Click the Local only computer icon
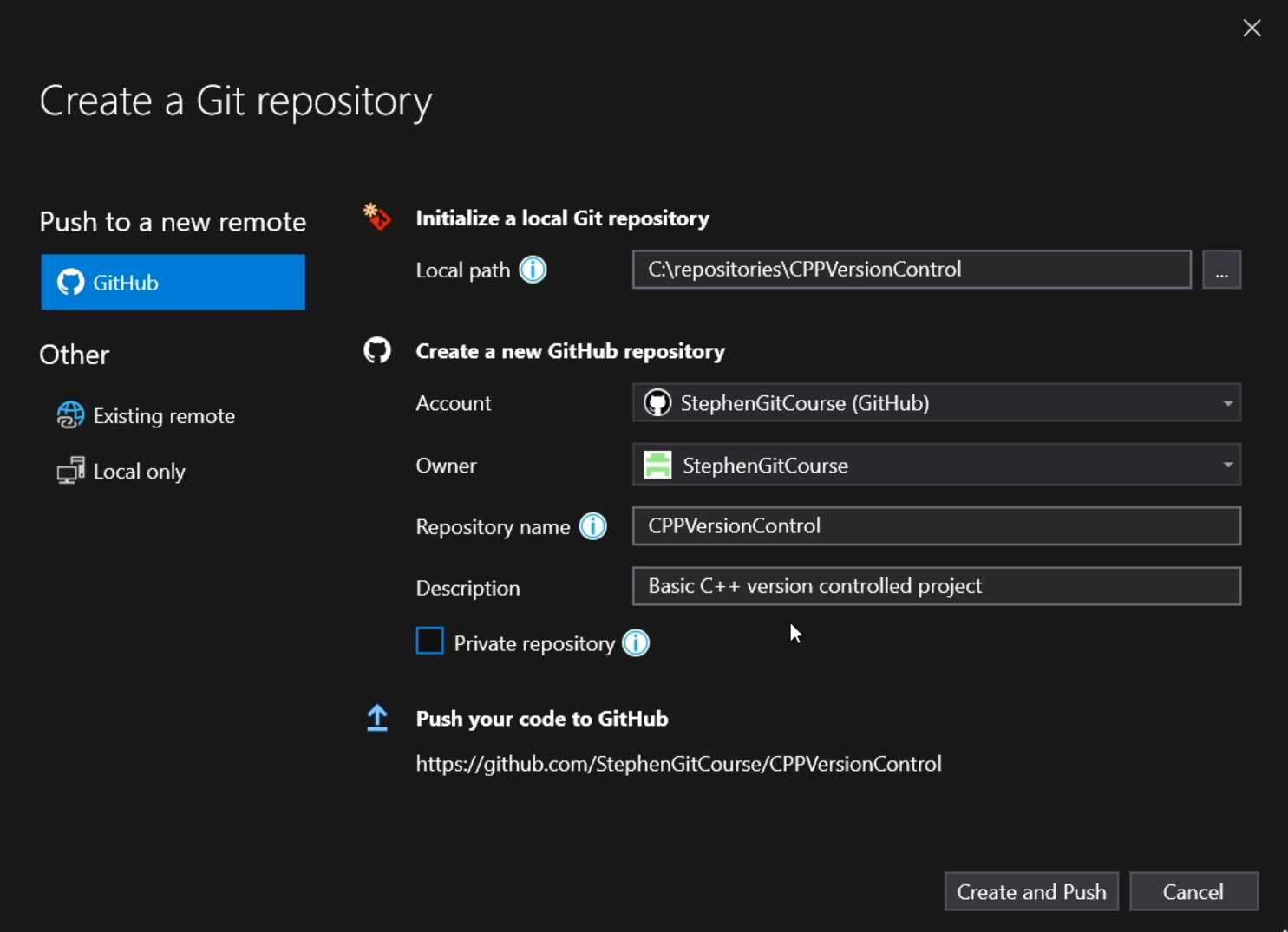 tap(70, 471)
